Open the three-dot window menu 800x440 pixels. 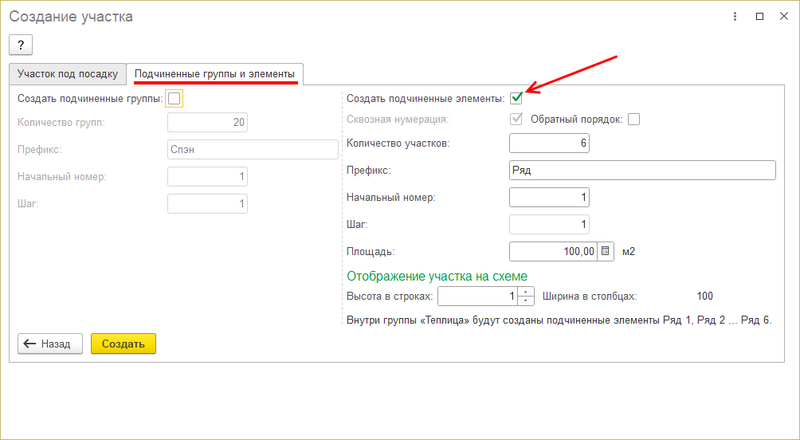click(735, 16)
